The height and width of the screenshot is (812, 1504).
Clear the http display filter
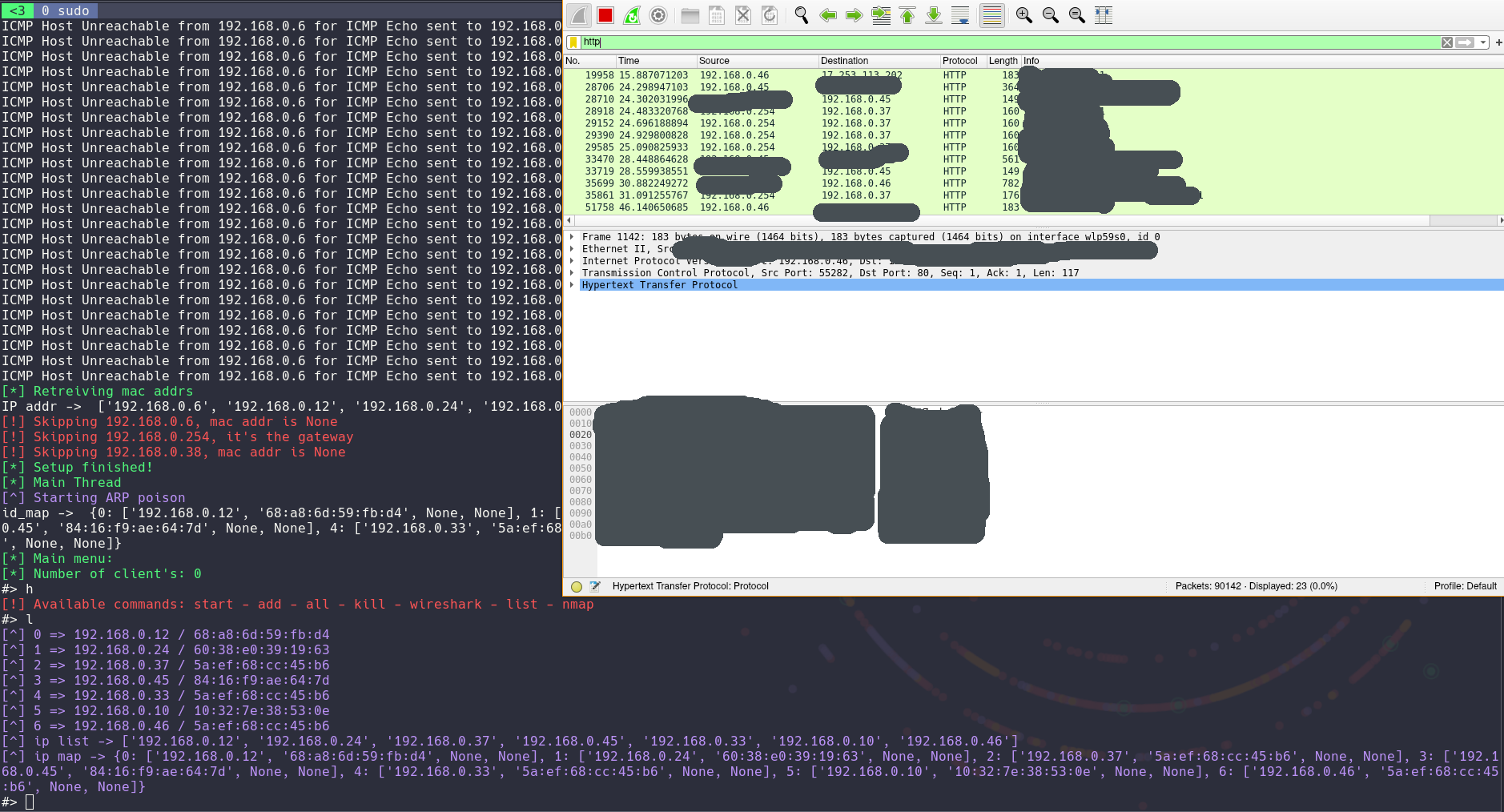point(1447,42)
